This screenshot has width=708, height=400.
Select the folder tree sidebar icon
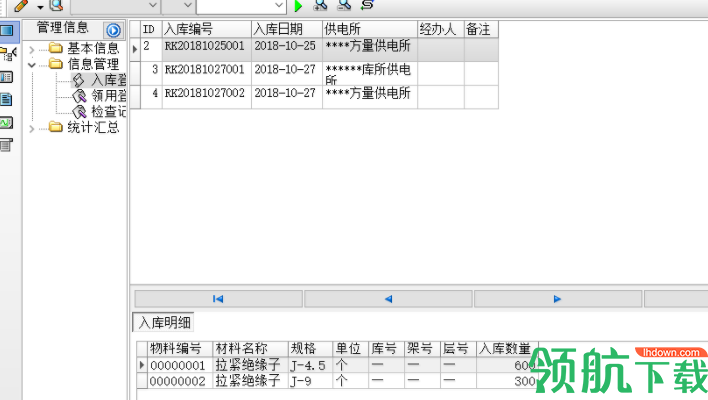pos(8,54)
